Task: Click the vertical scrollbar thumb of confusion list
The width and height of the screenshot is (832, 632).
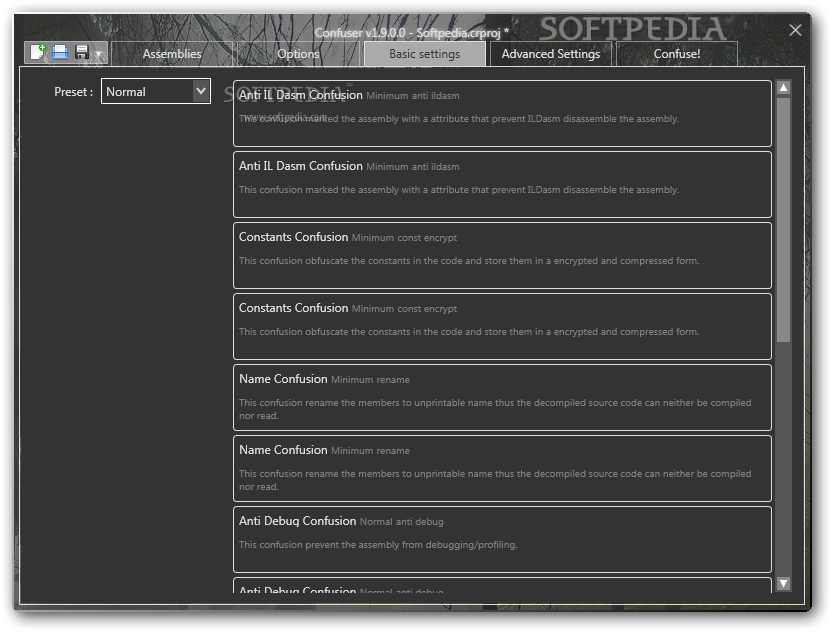Action: [784, 219]
